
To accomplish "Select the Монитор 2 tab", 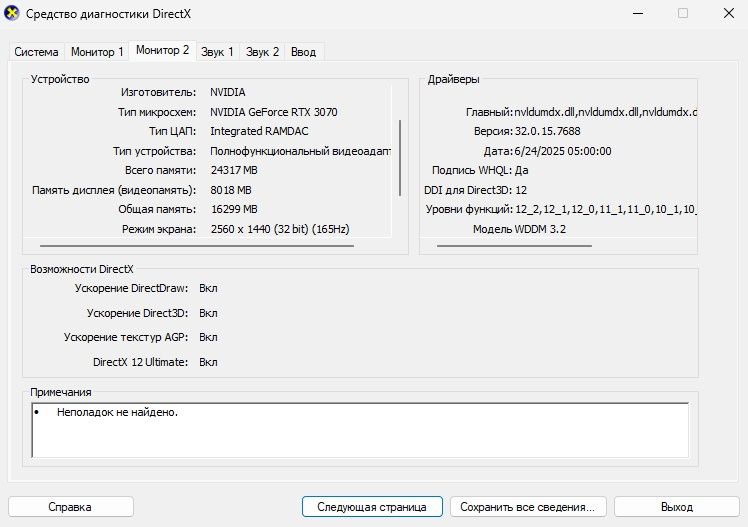I will click(162, 50).
